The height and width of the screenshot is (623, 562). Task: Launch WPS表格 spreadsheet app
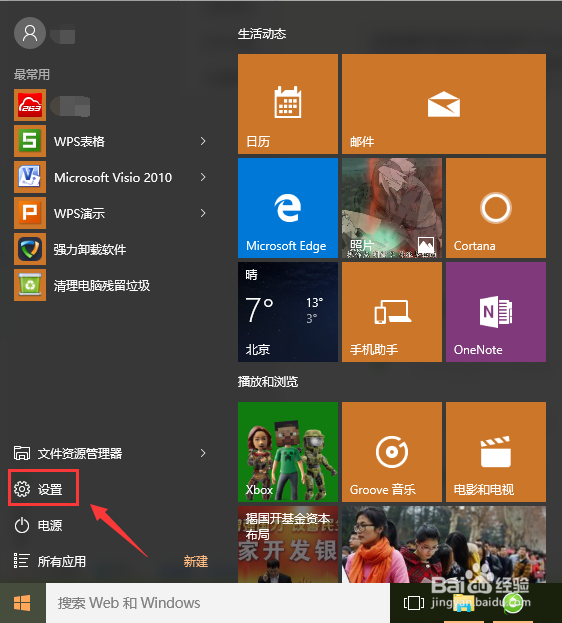coord(79,141)
